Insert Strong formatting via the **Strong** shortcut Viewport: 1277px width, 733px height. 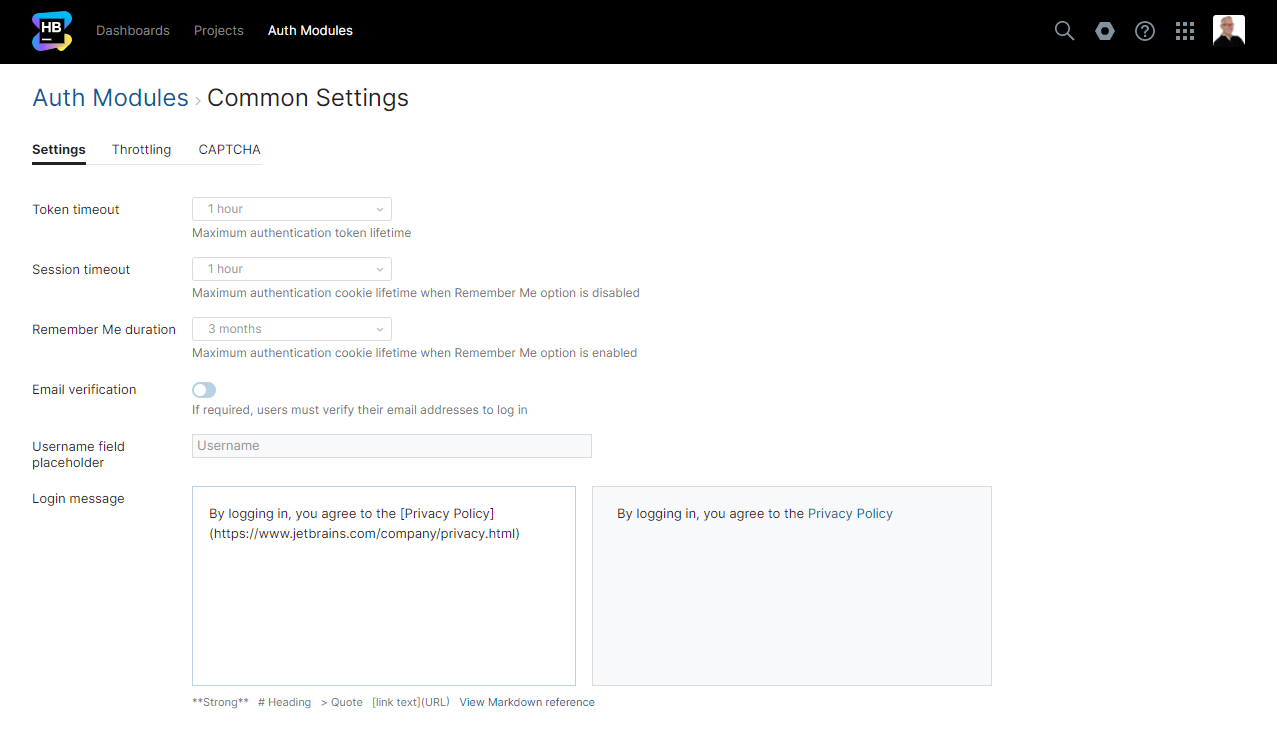click(x=220, y=702)
